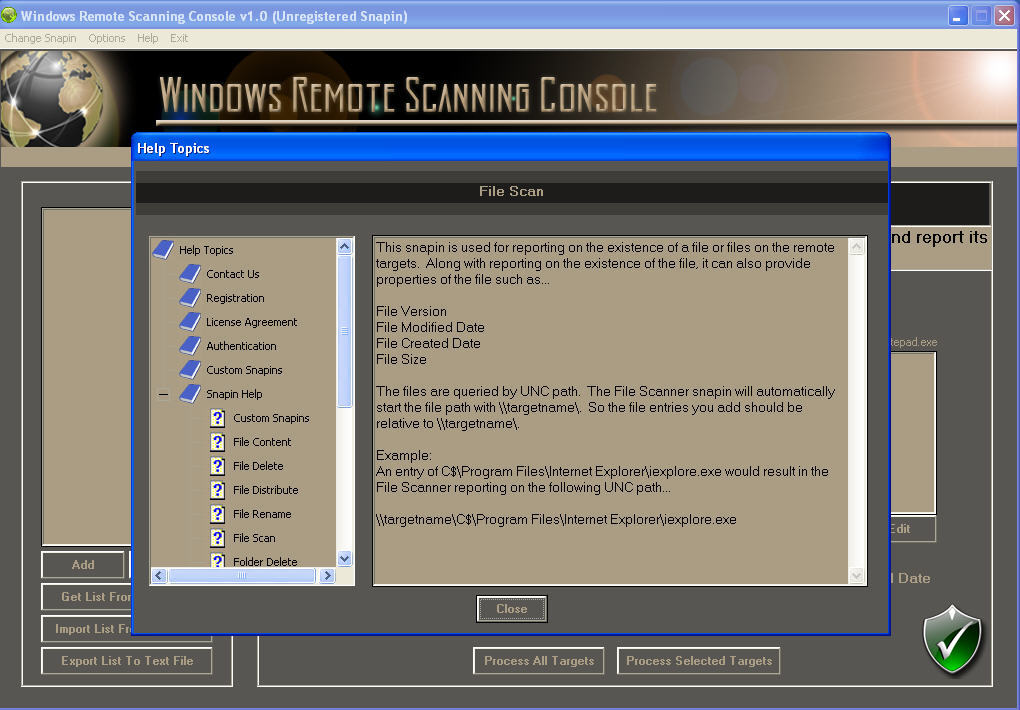Close the Help Topics dialog
The image size is (1020, 710).
point(511,608)
